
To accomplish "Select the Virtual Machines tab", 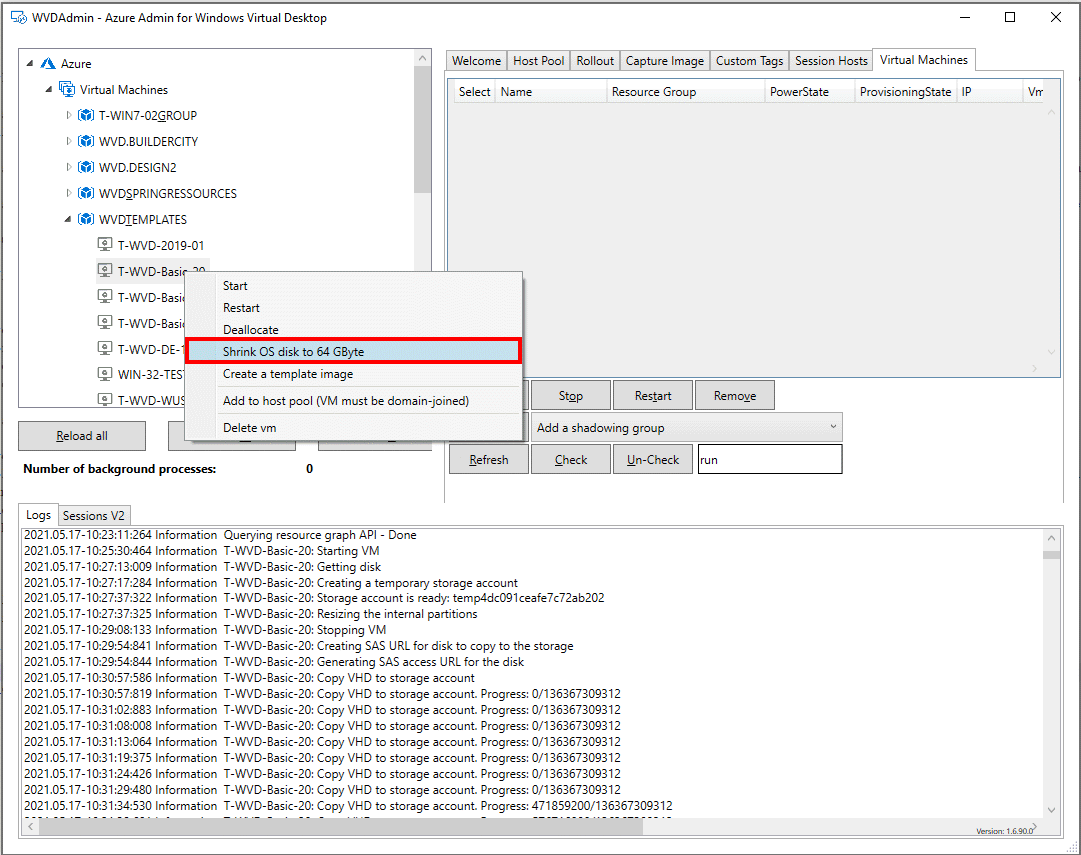I will (924, 60).
